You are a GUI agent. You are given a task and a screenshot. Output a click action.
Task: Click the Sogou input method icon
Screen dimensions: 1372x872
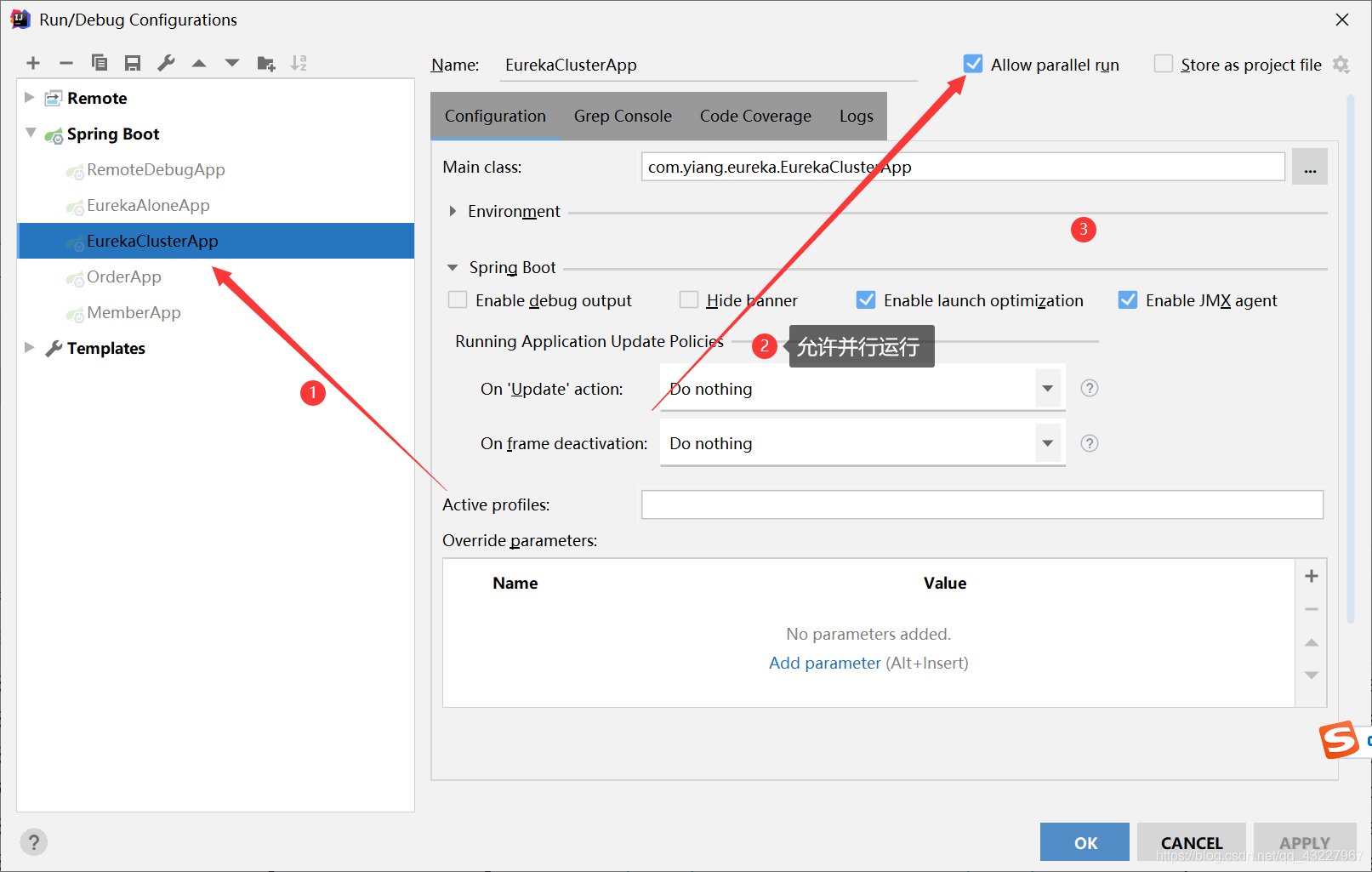click(1339, 739)
